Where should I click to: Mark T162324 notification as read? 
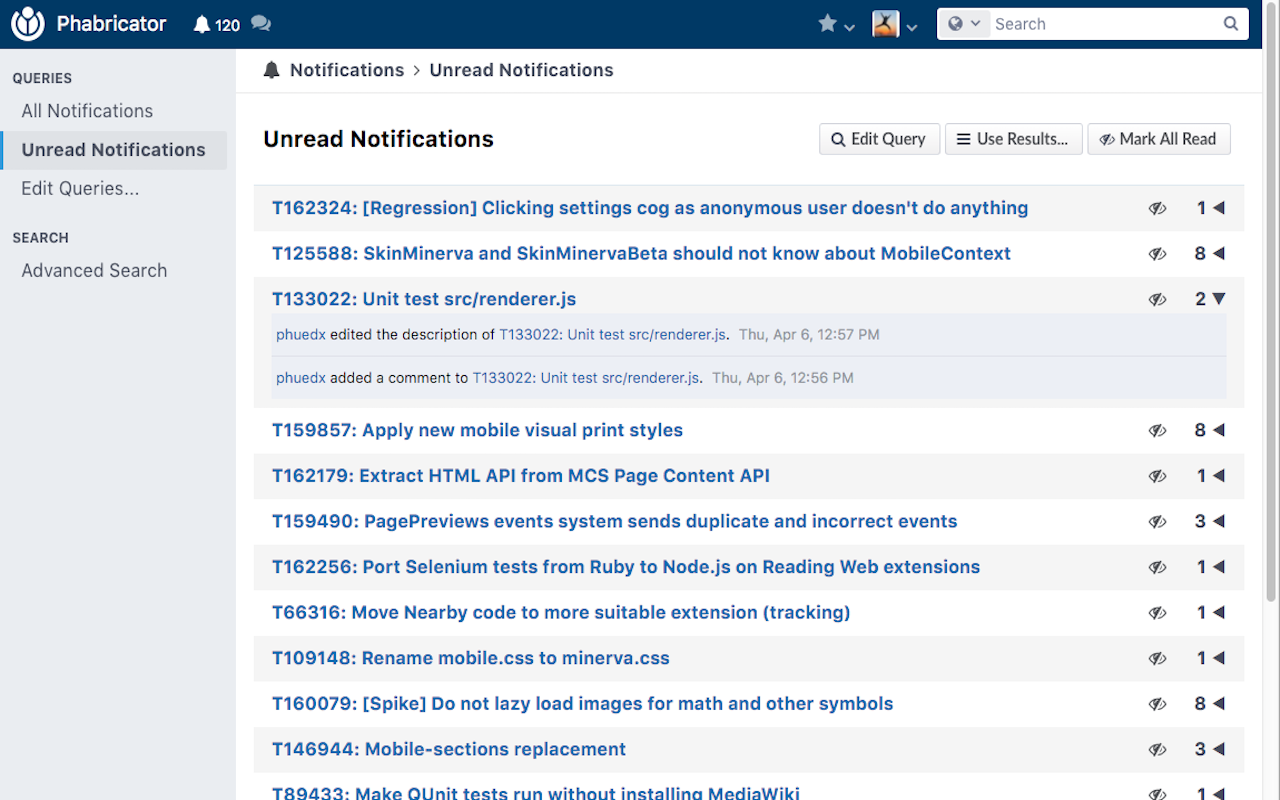click(x=1157, y=208)
